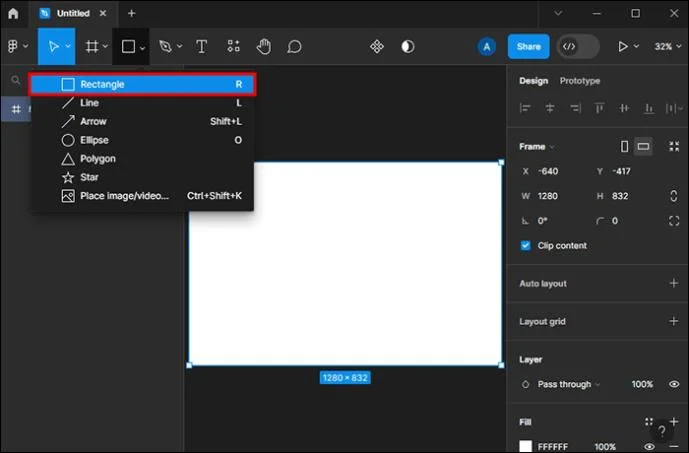Screen dimensions: 689x453
Task: Switch to the Prototype tab
Action: [x=580, y=81]
